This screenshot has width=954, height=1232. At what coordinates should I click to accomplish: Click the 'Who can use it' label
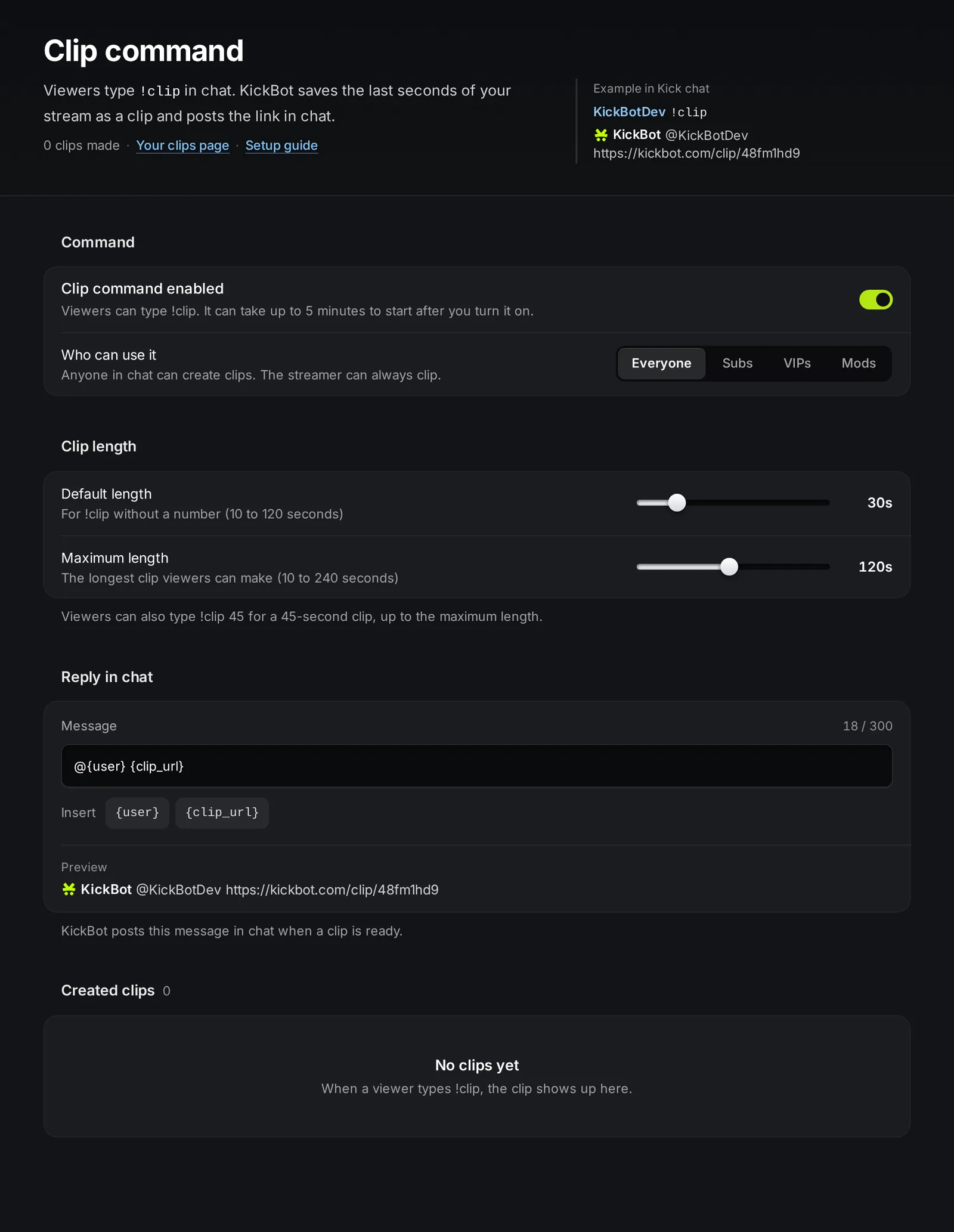click(x=109, y=355)
